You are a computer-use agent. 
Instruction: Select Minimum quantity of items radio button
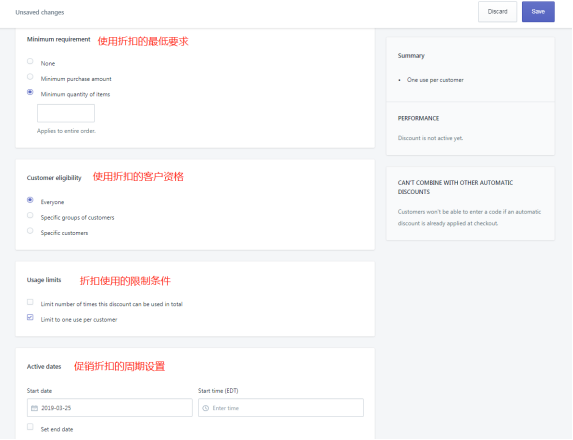point(30,92)
